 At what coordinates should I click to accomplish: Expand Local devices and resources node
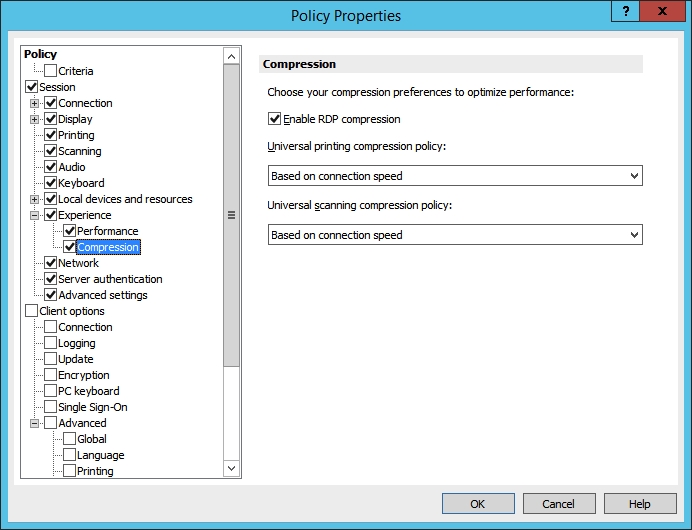35,199
